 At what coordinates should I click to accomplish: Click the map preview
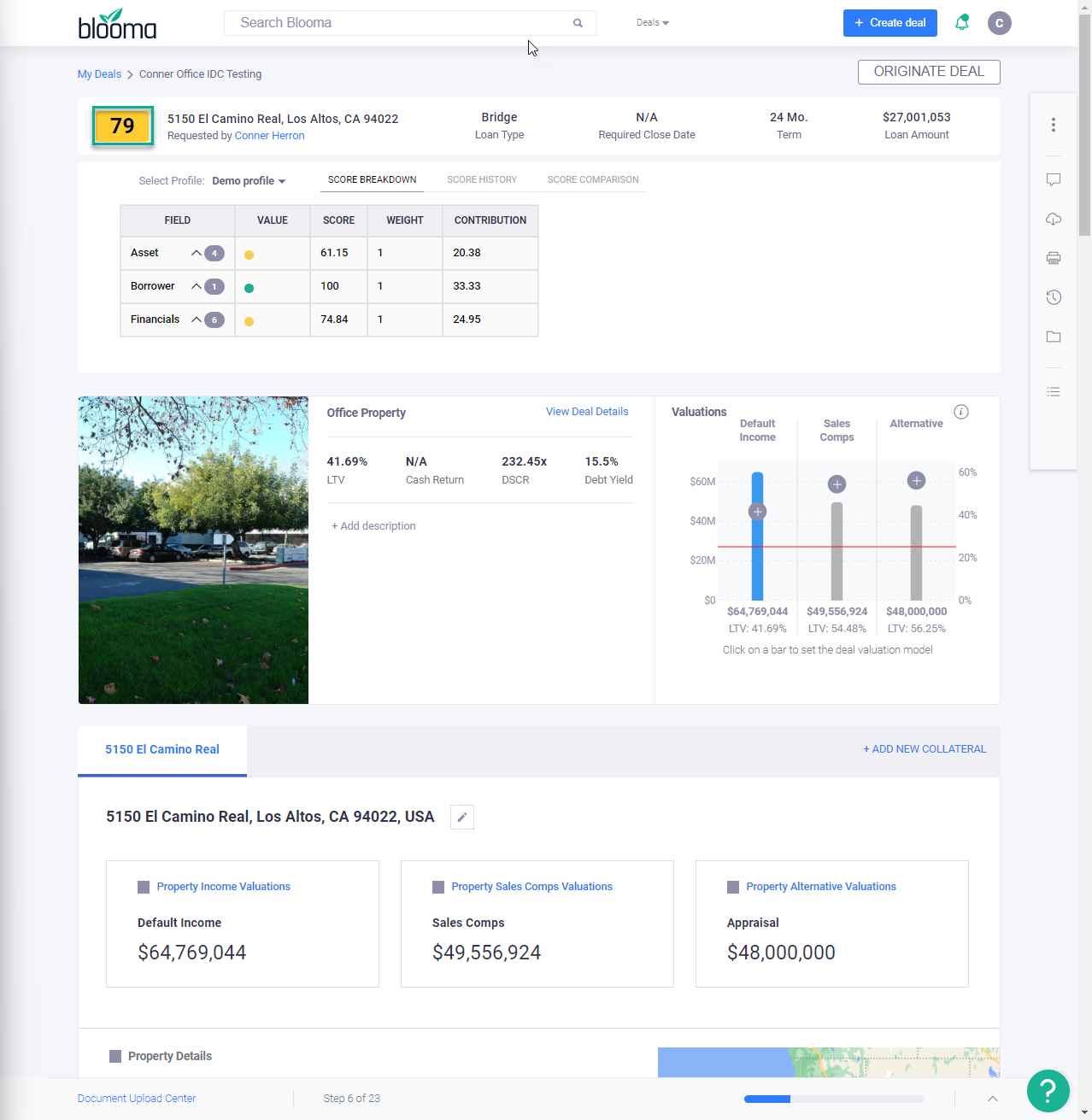coord(829,1062)
